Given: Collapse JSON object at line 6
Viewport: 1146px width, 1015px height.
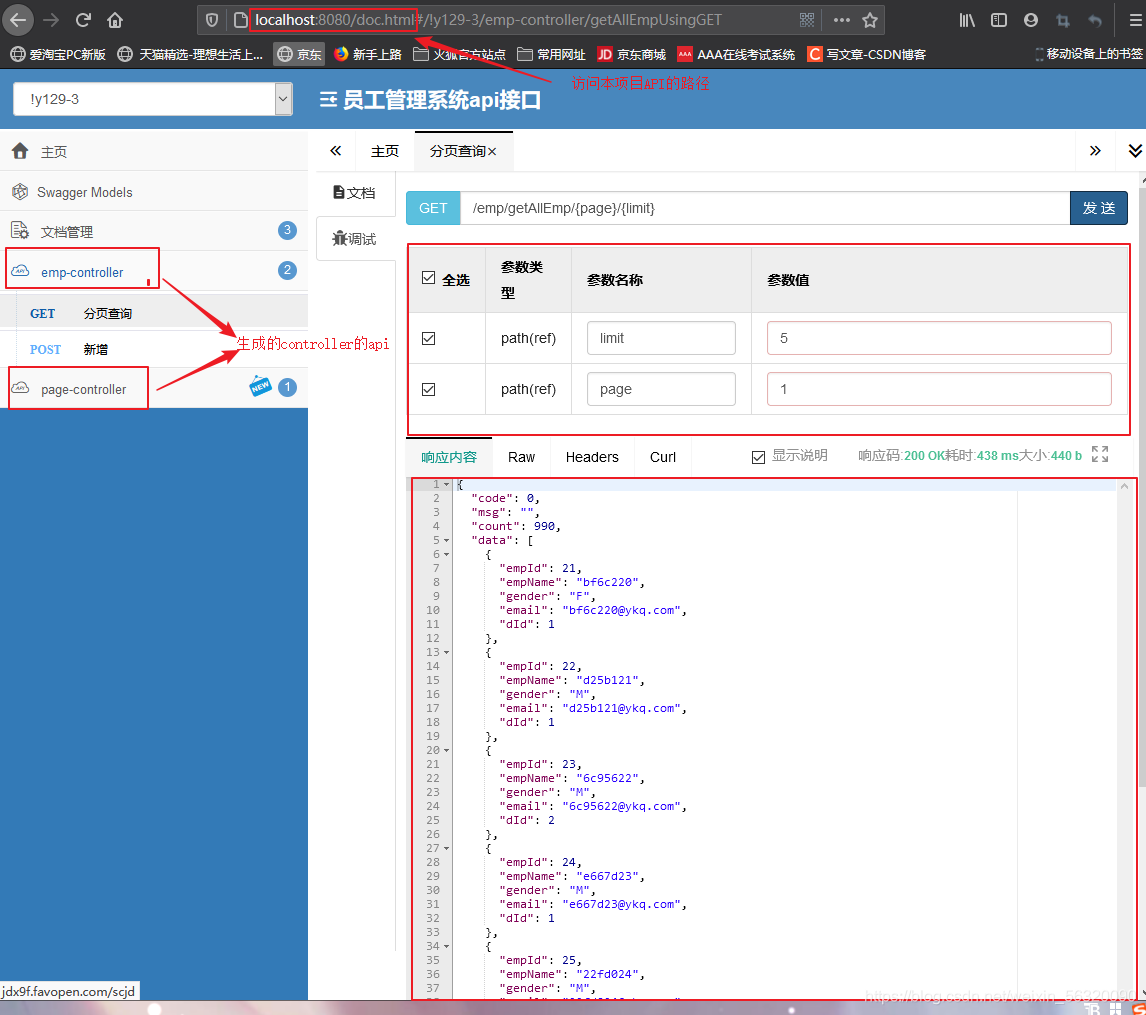Looking at the screenshot, I should (x=447, y=555).
